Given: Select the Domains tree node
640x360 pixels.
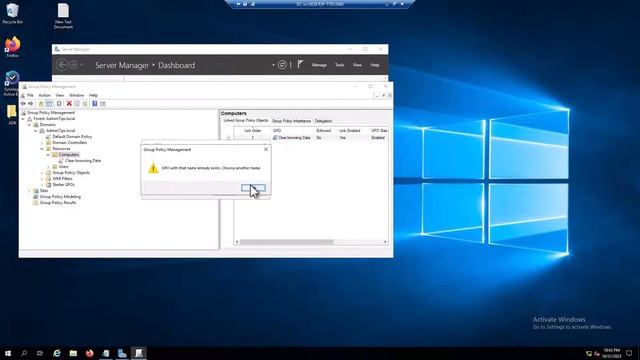Looking at the screenshot, I should coord(47,124).
